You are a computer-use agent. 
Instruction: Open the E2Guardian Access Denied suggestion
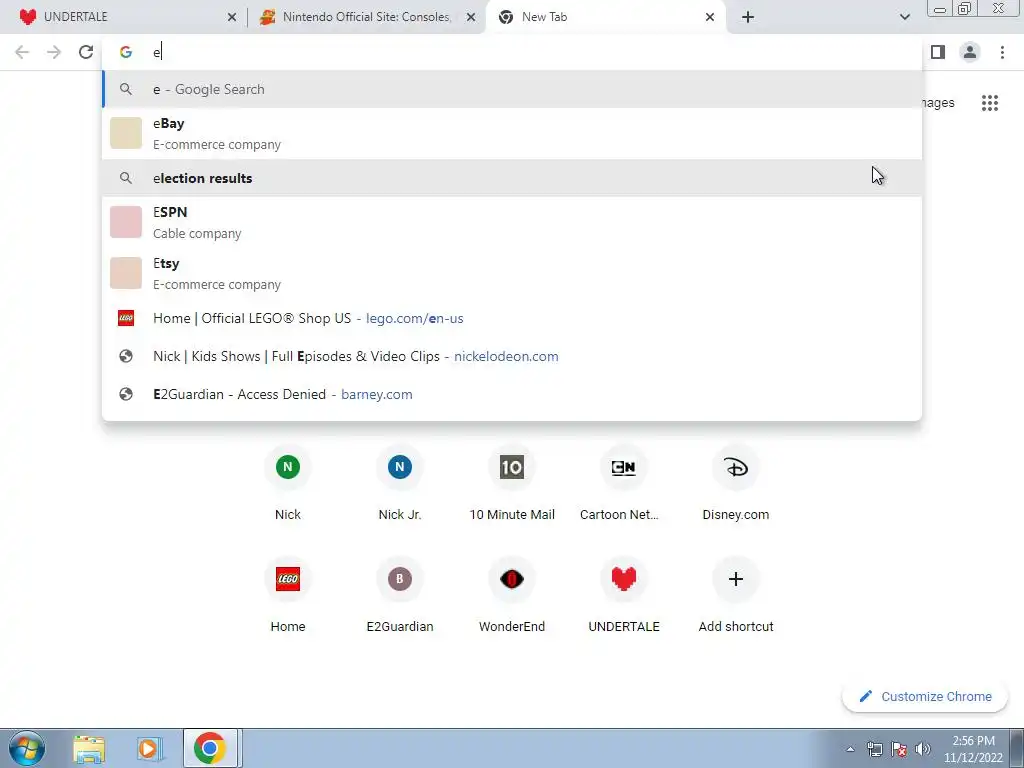tap(512, 394)
